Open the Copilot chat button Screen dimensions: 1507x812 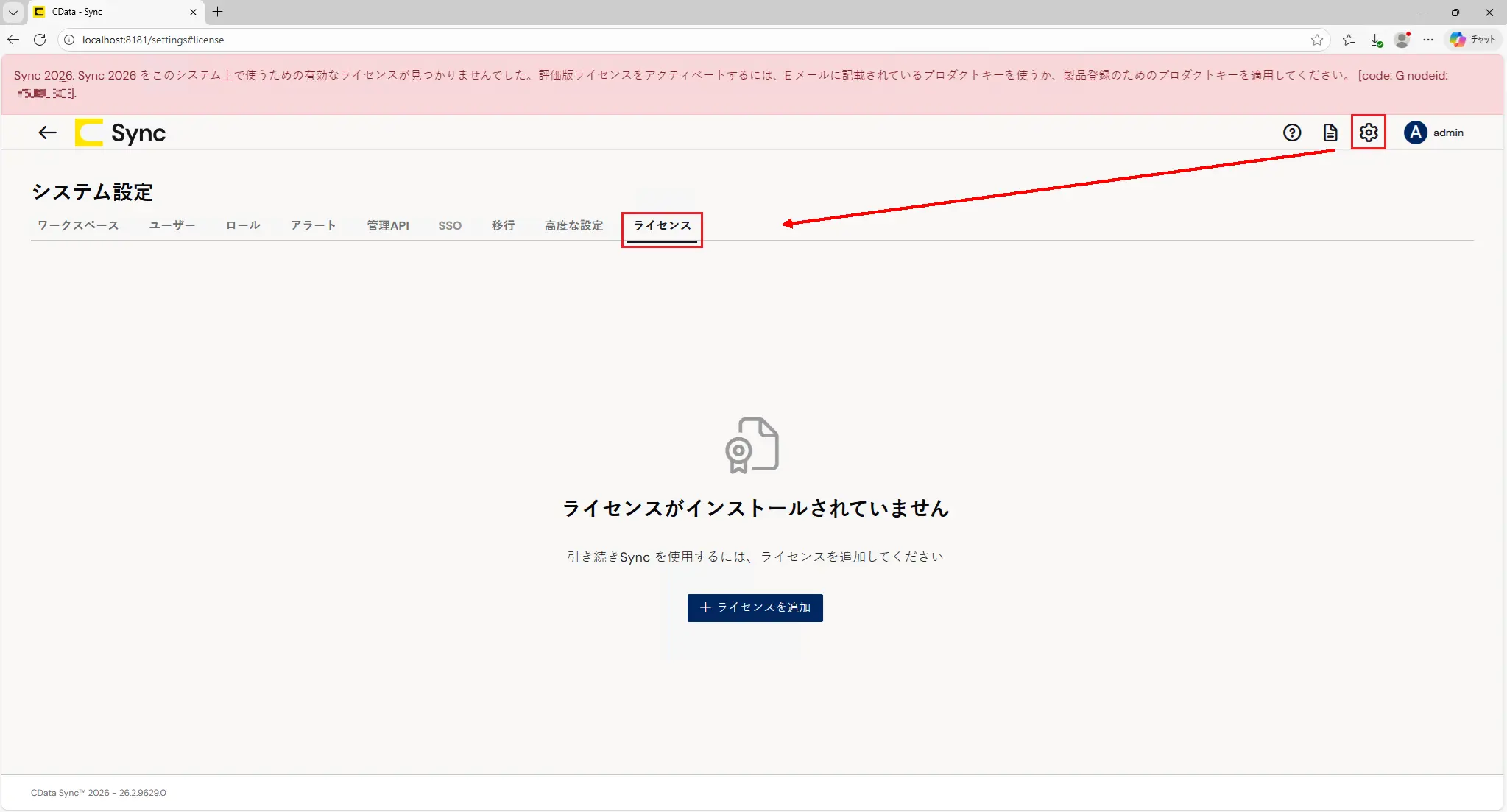point(1472,40)
